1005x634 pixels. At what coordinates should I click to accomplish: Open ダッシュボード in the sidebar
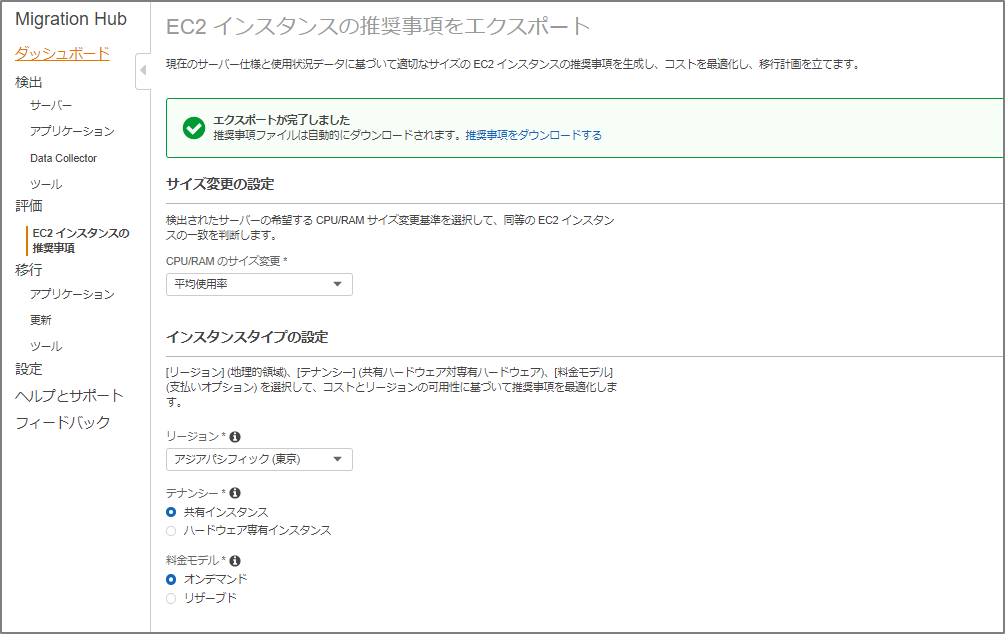coord(62,54)
